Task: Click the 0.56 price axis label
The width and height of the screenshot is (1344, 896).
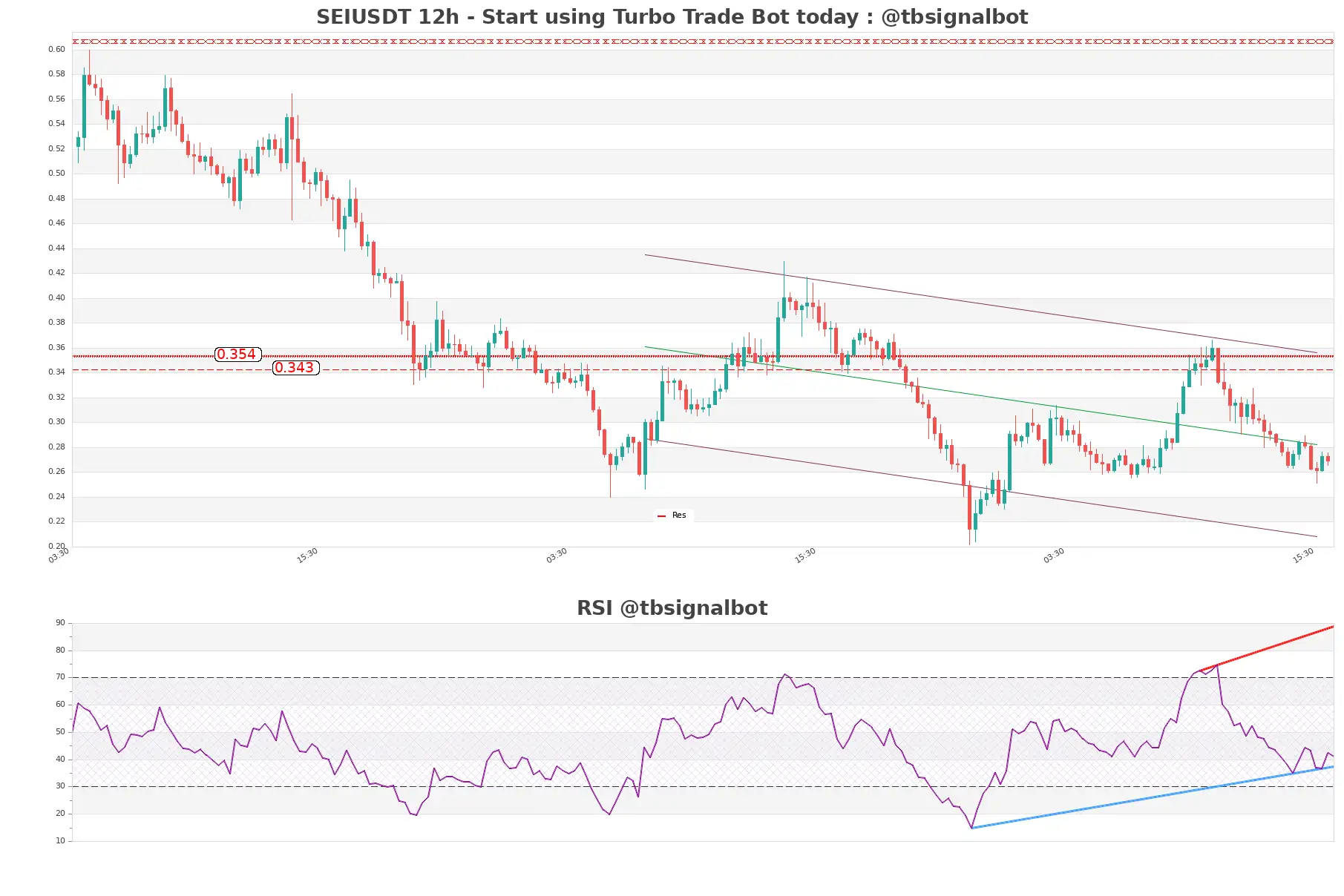Action: pos(56,99)
